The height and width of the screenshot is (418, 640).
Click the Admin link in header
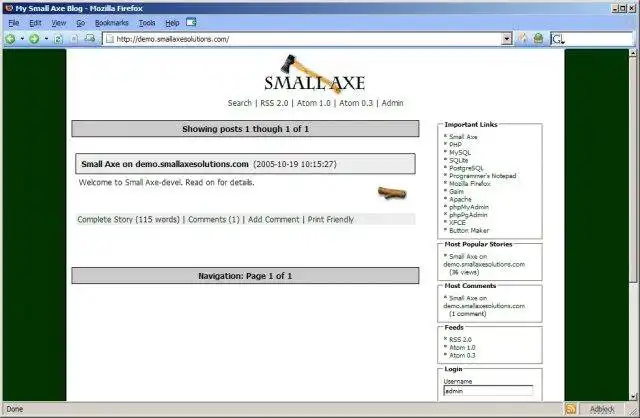pyautogui.click(x=392, y=103)
